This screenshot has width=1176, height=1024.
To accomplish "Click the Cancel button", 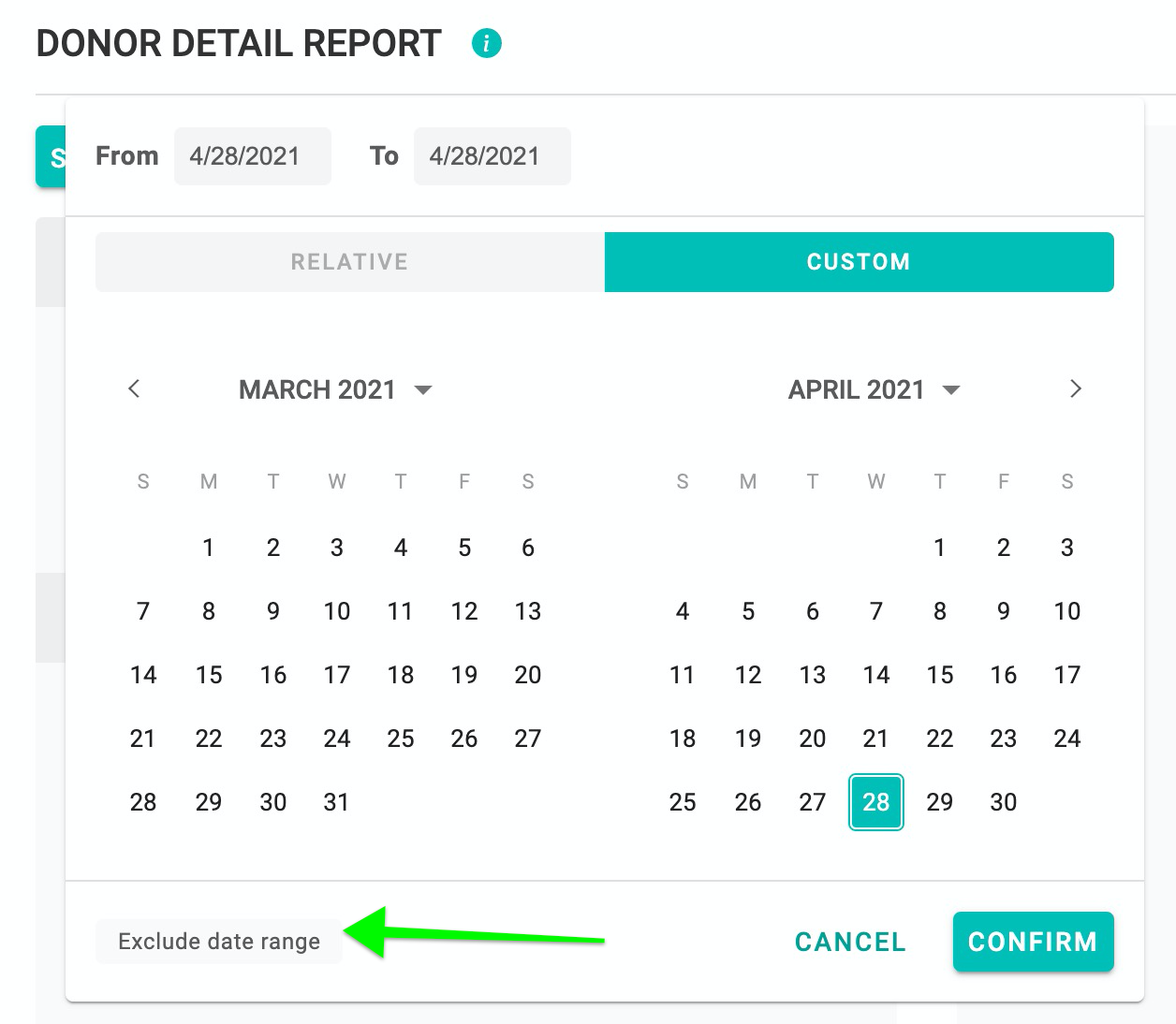I will click(848, 942).
